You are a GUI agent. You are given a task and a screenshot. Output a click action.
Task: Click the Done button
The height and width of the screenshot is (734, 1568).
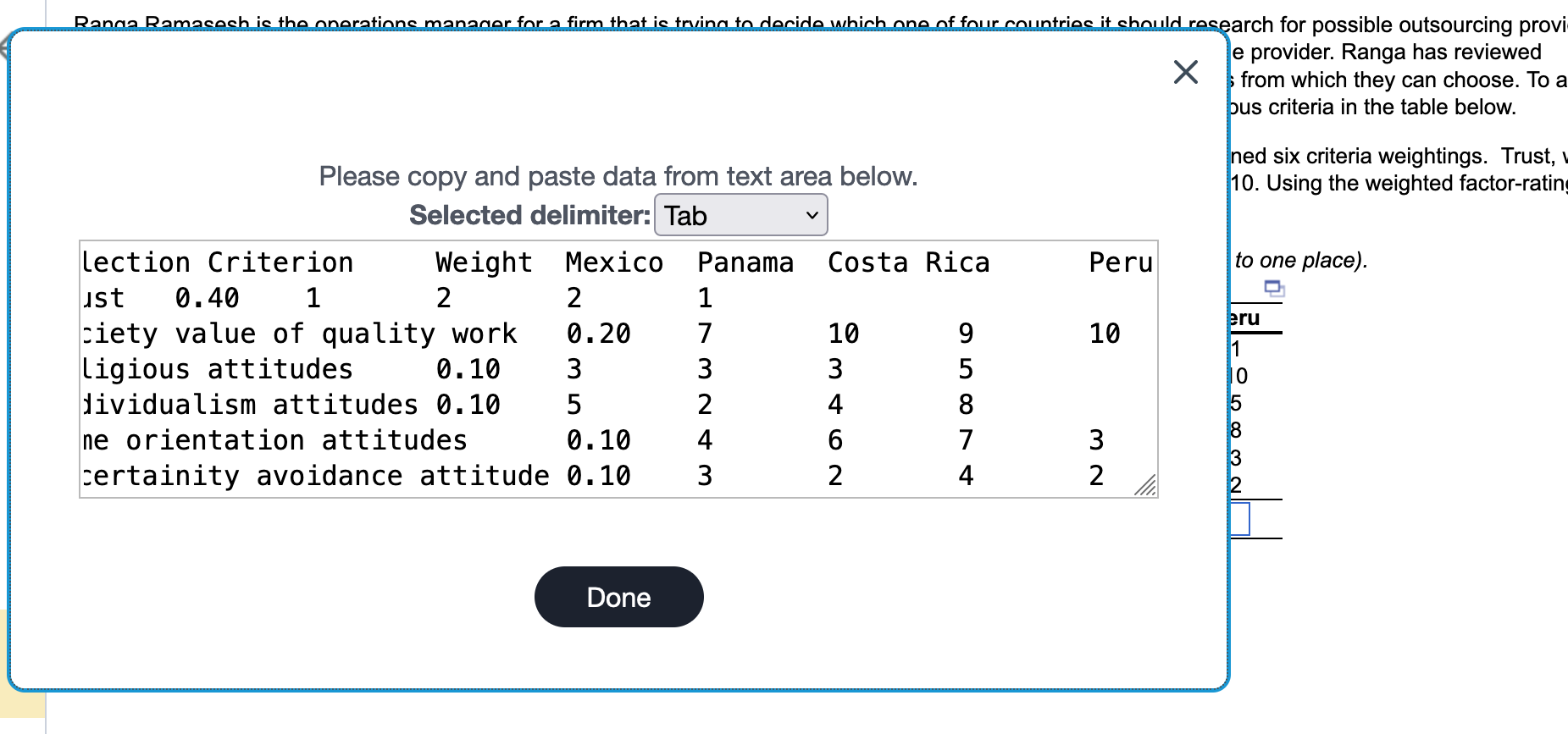618,597
